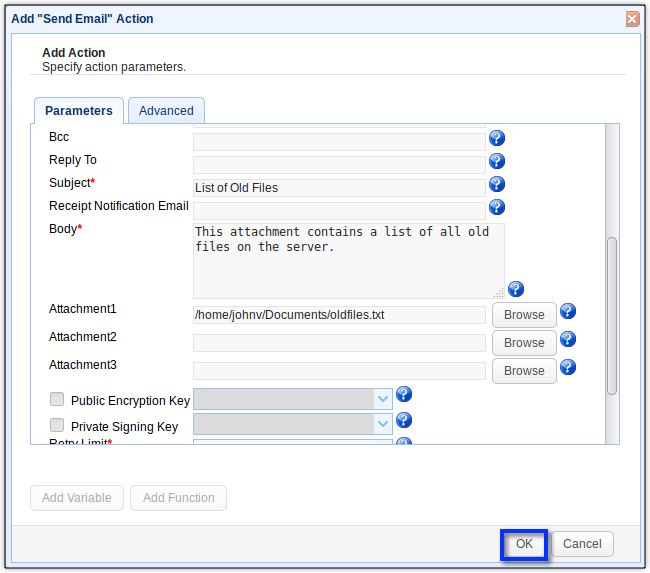The width and height of the screenshot is (650, 573).
Task: Select the Parameters tab
Action: (79, 111)
